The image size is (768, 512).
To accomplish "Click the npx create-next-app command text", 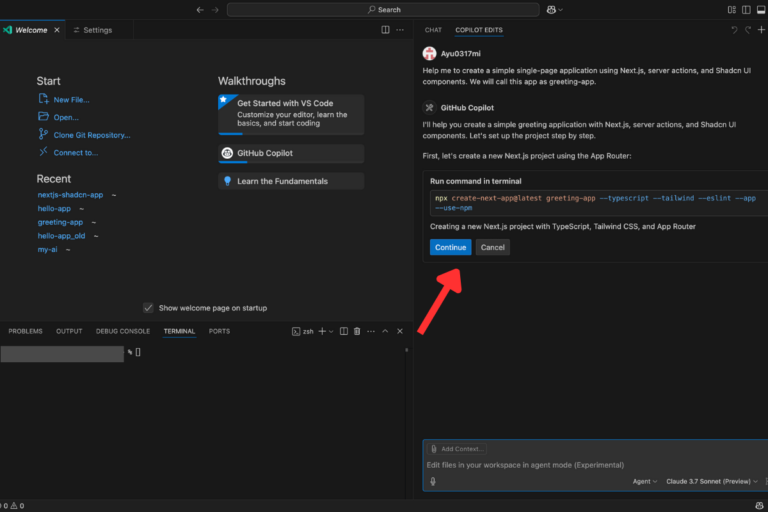I will coord(595,203).
